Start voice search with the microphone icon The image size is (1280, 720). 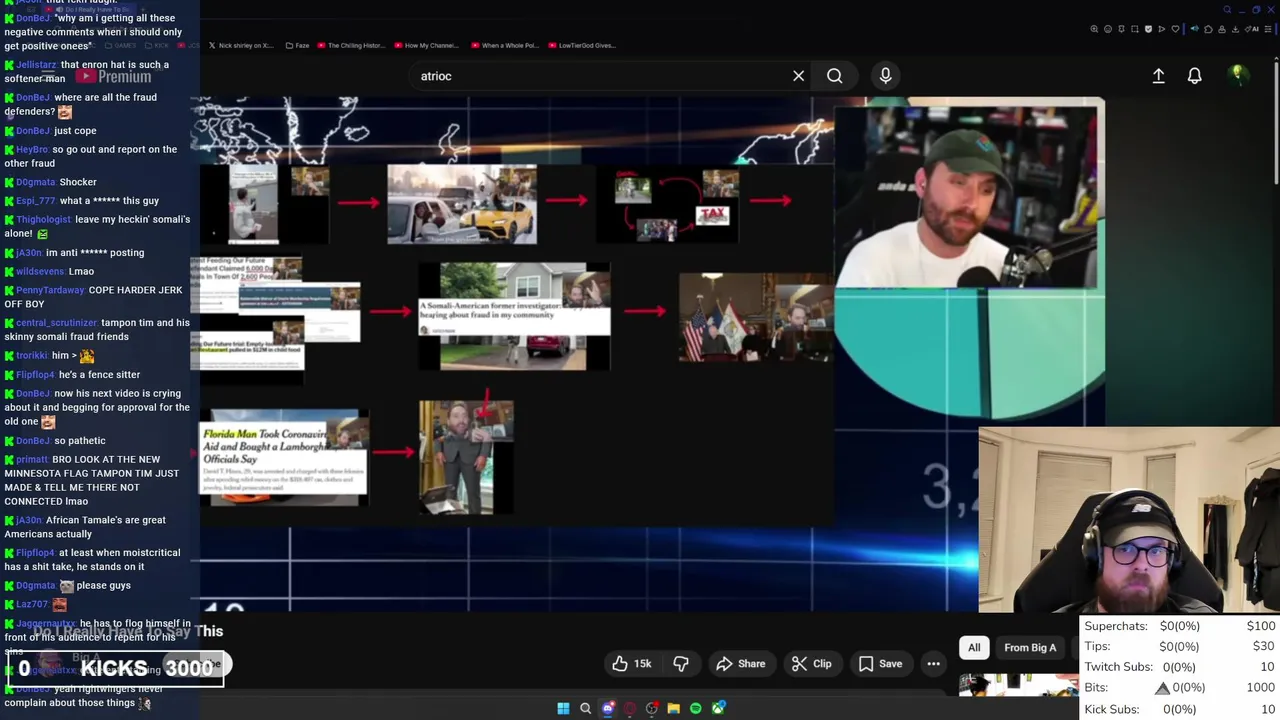[885, 76]
